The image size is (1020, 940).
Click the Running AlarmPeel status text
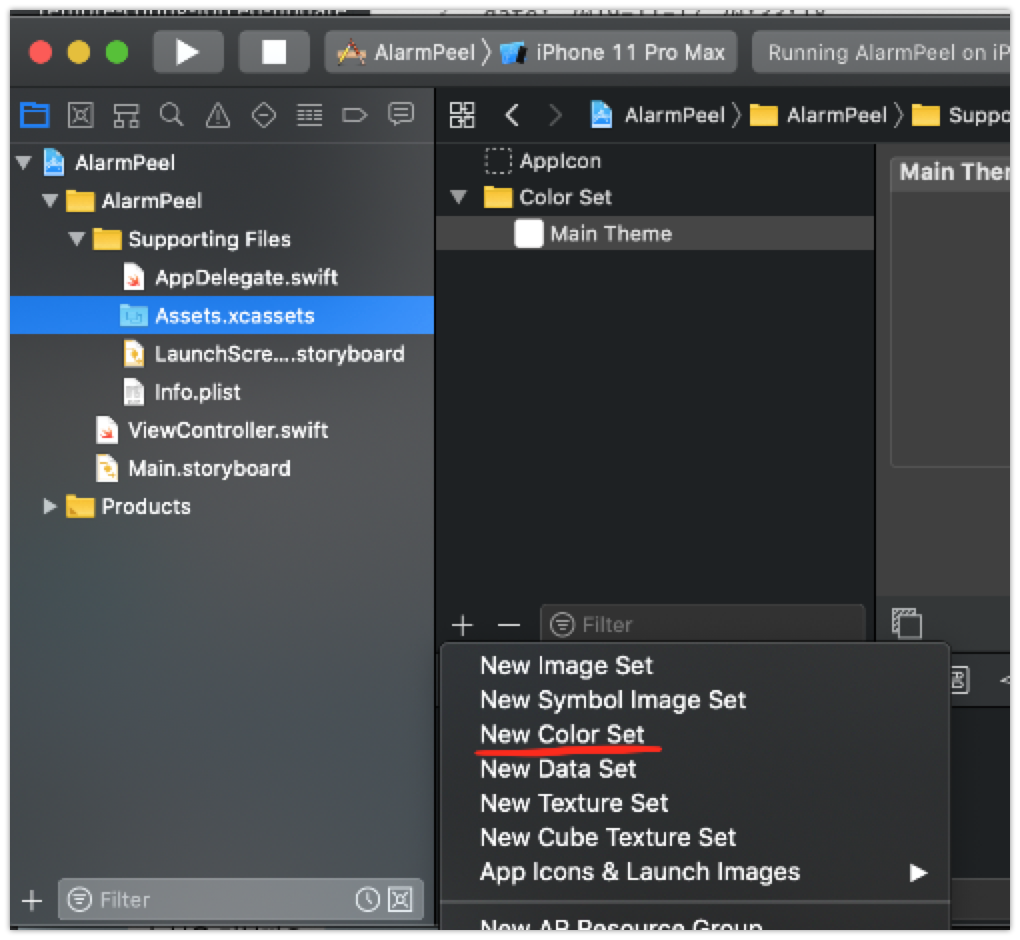coord(887,52)
